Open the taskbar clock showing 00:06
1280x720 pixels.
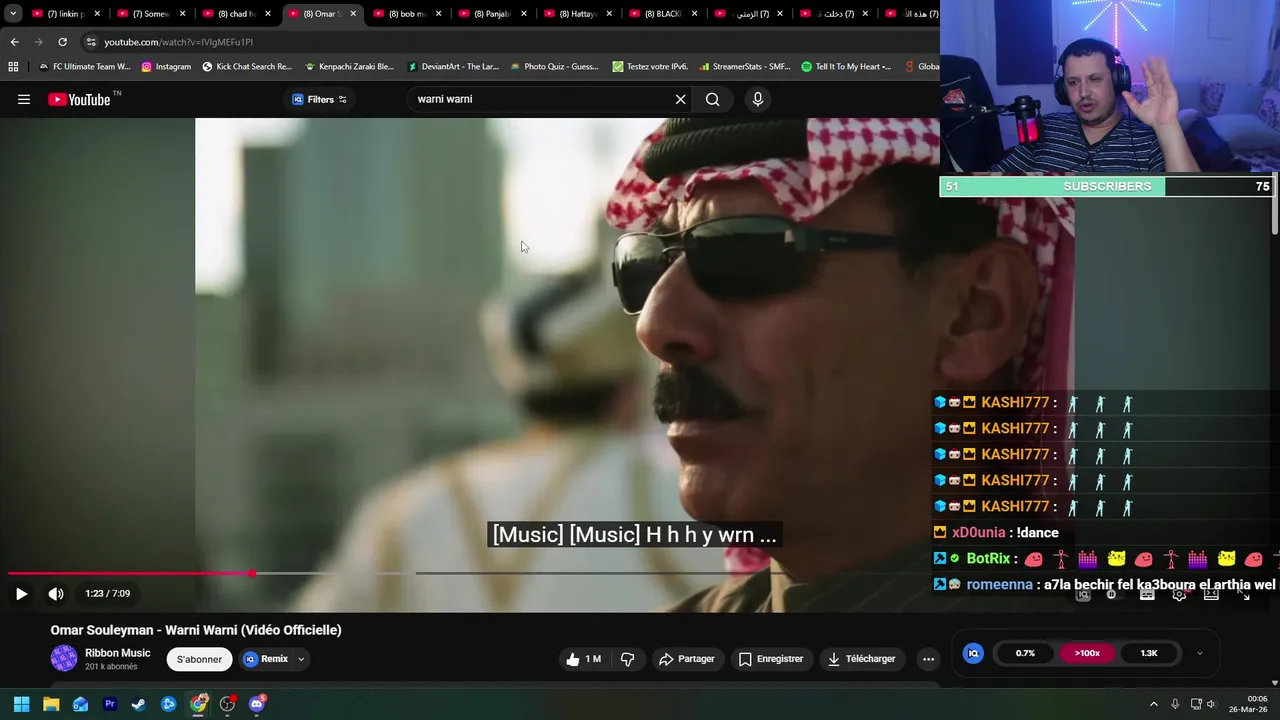(1250, 704)
